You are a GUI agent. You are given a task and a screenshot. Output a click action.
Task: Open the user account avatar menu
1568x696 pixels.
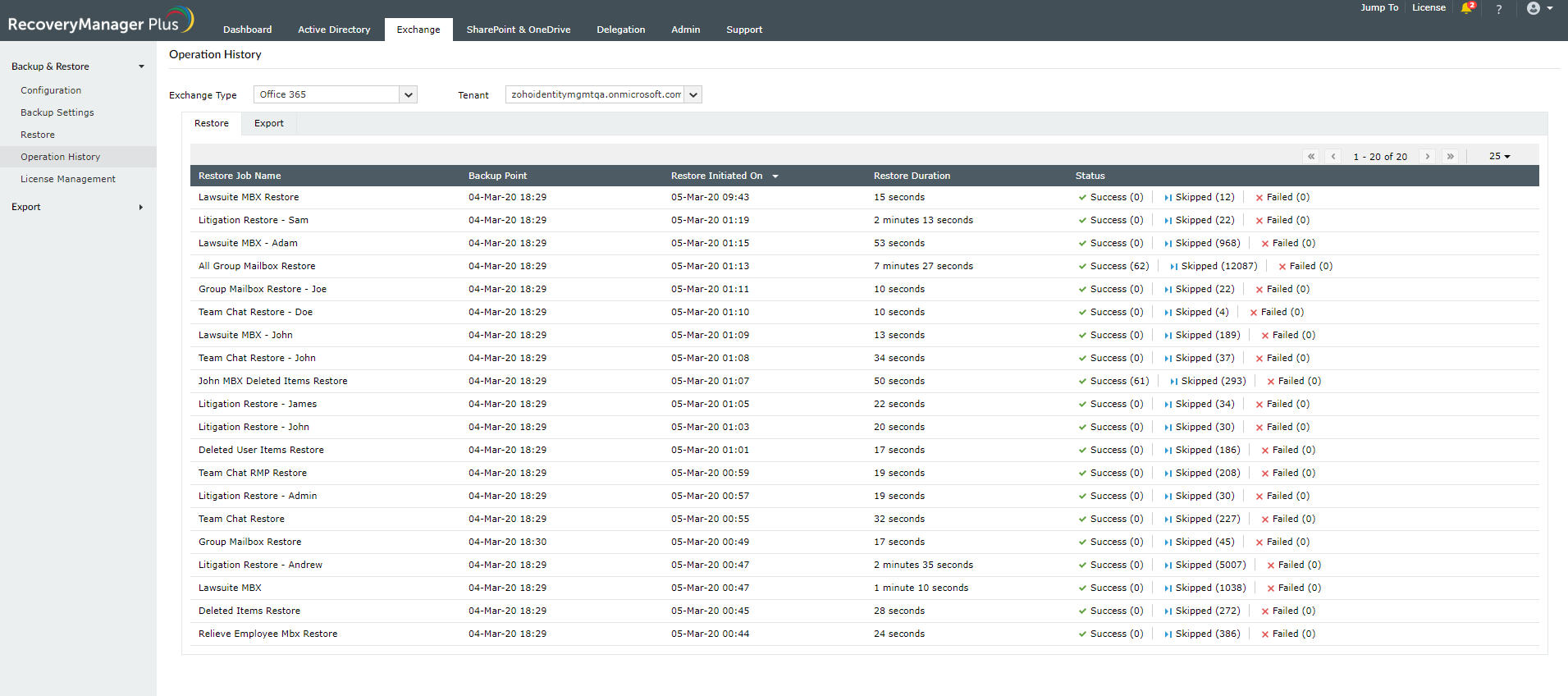coord(1538,8)
